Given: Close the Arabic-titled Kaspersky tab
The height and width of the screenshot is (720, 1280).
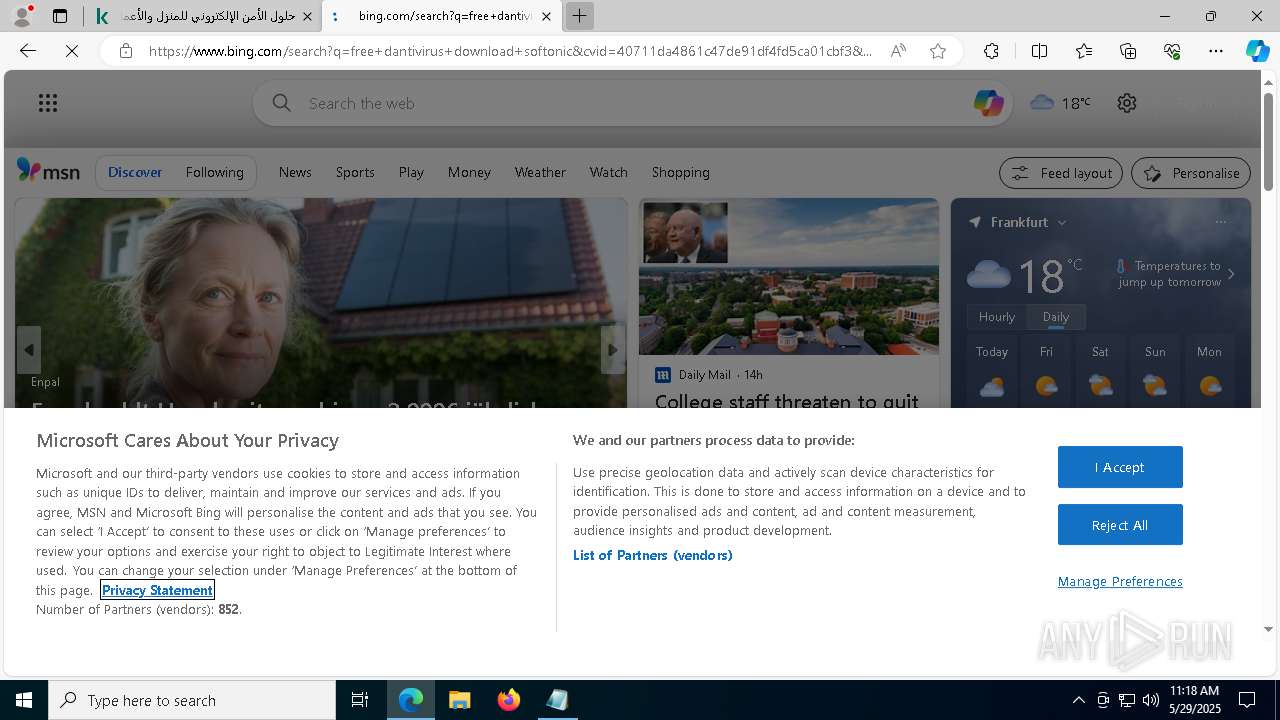Looking at the screenshot, I should (307, 16).
